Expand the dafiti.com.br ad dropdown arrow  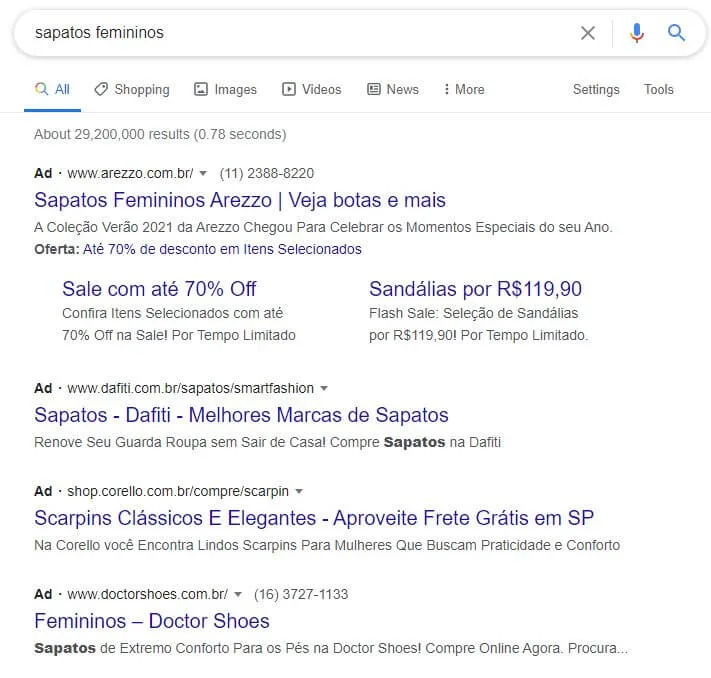(324, 388)
